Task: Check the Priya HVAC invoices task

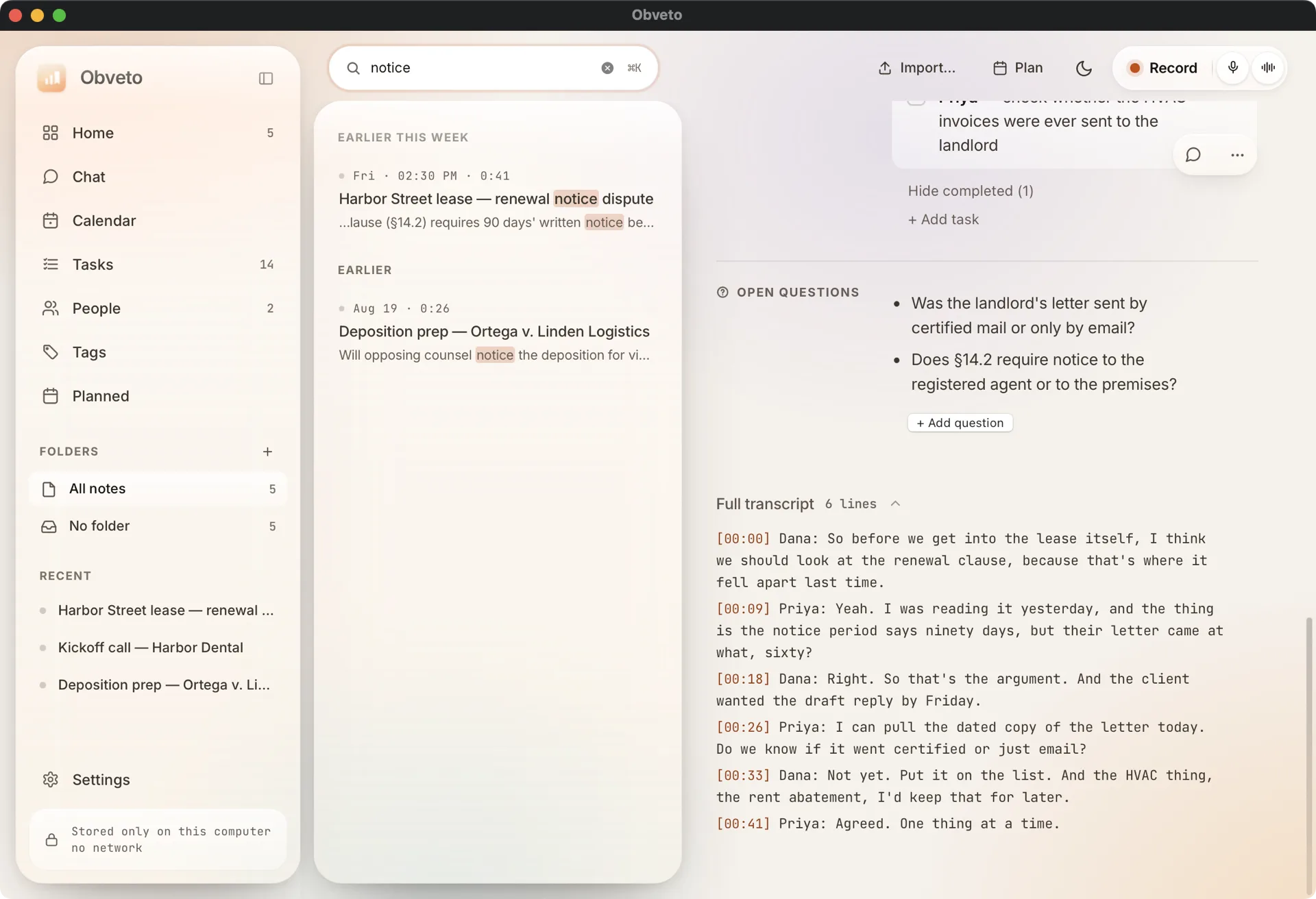Action: (916, 101)
